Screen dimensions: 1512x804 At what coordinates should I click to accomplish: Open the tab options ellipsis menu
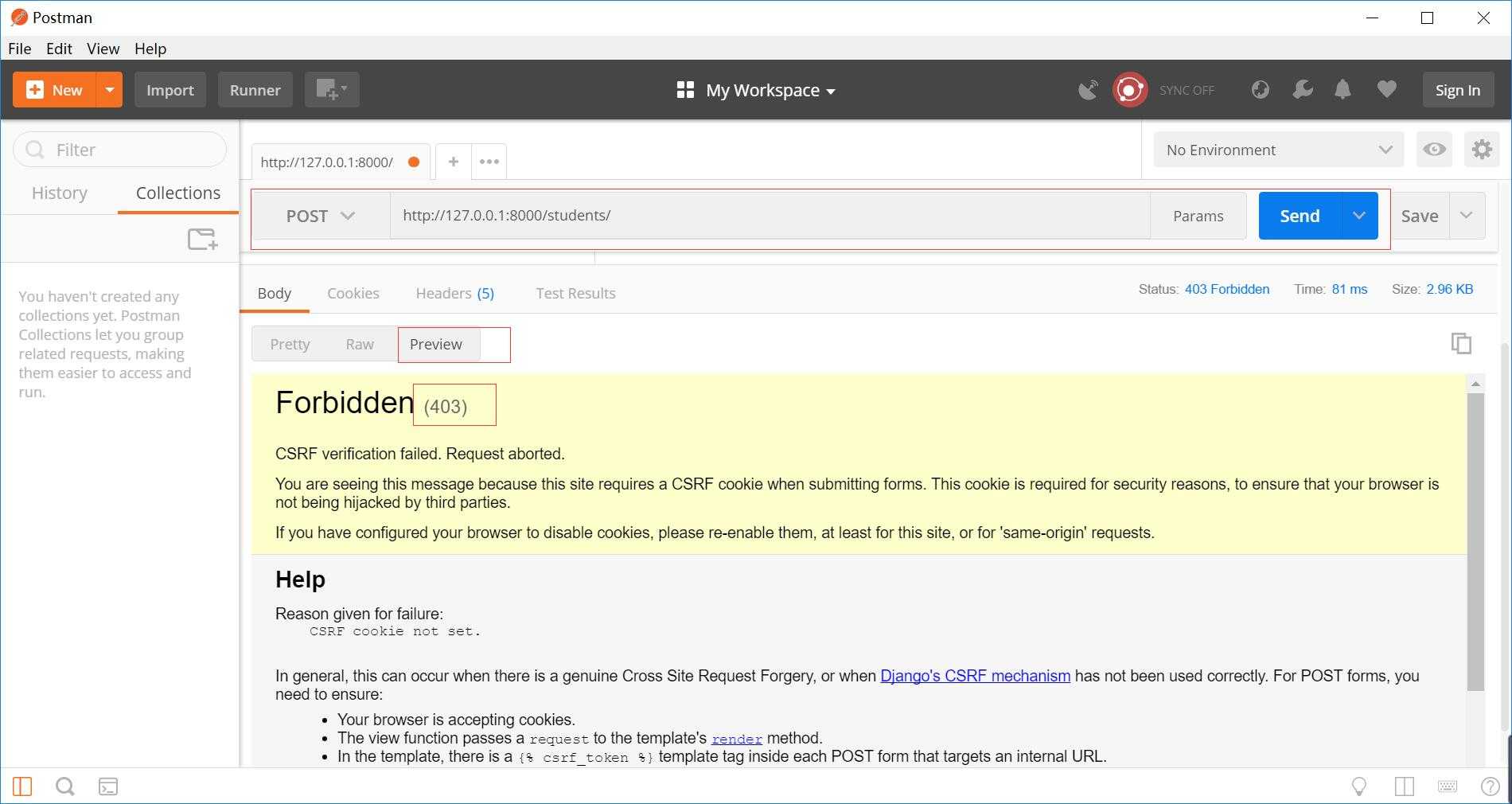click(489, 162)
